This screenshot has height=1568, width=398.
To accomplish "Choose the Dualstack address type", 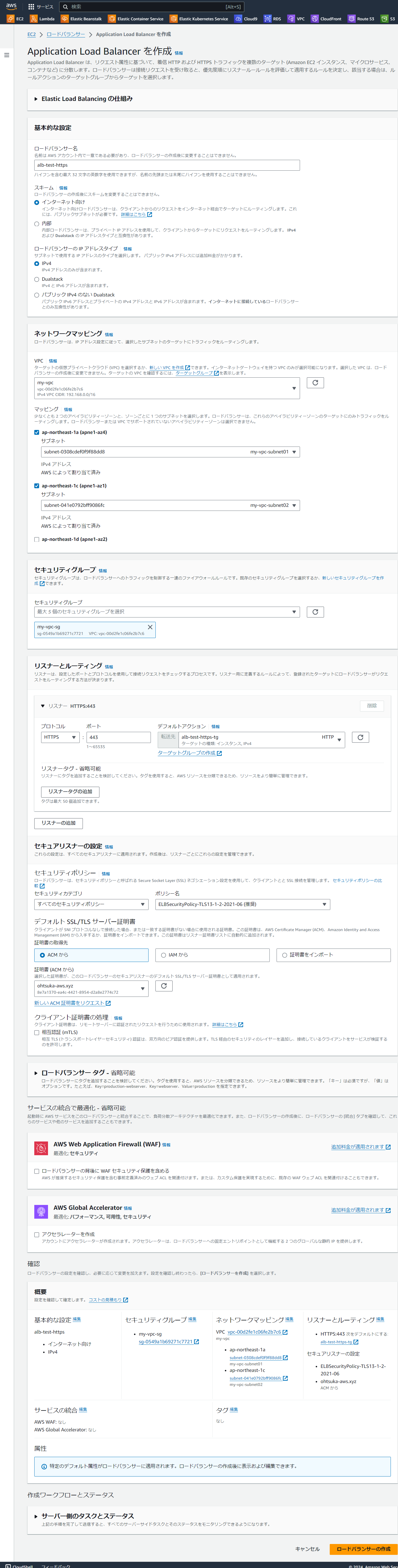I will click(x=37, y=279).
